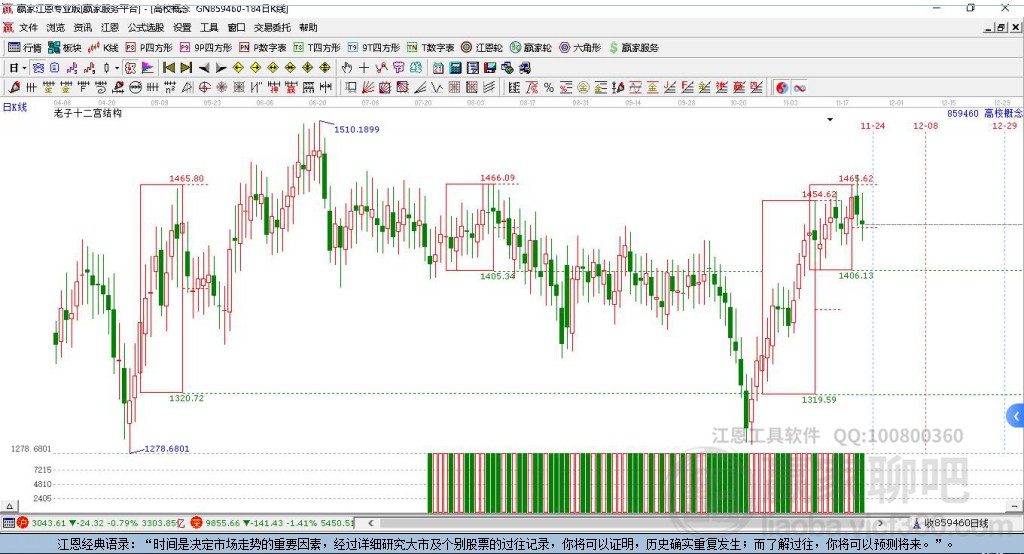Viewport: 1024px width, 554px height.
Task: Click the red-blue yin-yang icon
Action: pyautogui.click(x=782, y=88)
